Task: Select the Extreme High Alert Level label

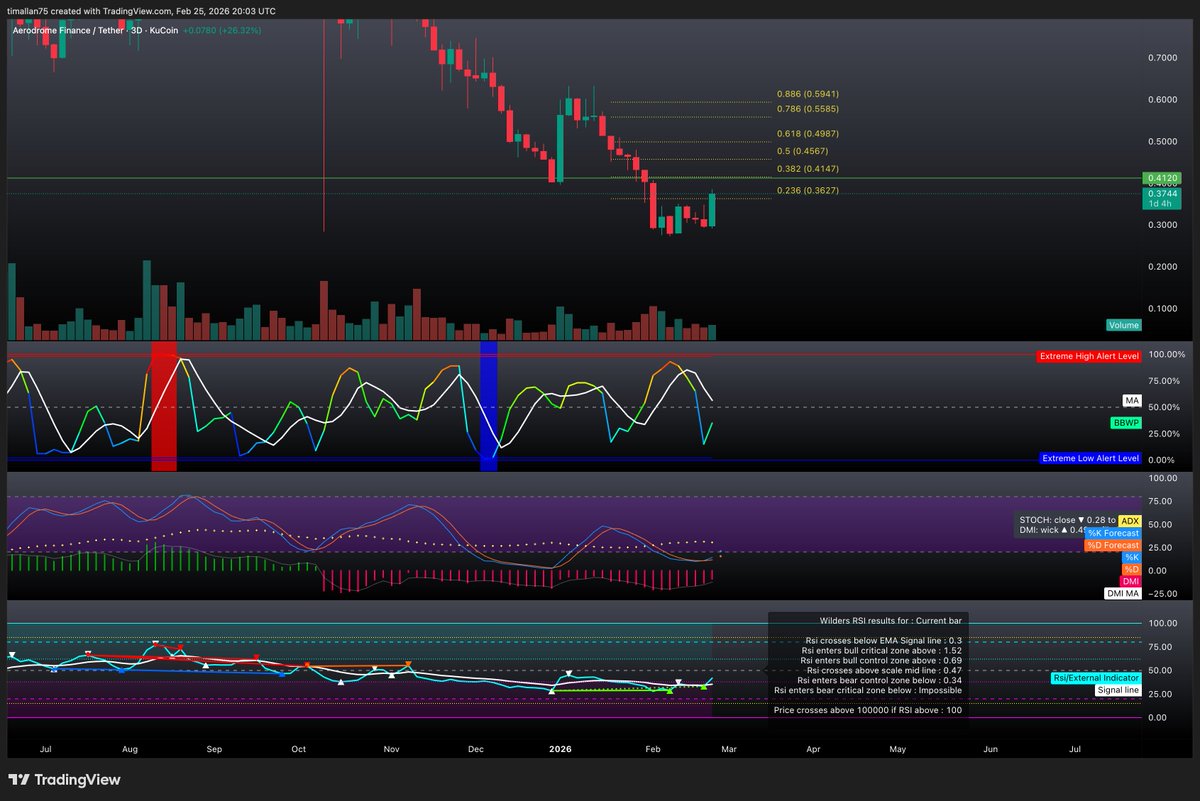Action: click(x=1088, y=355)
